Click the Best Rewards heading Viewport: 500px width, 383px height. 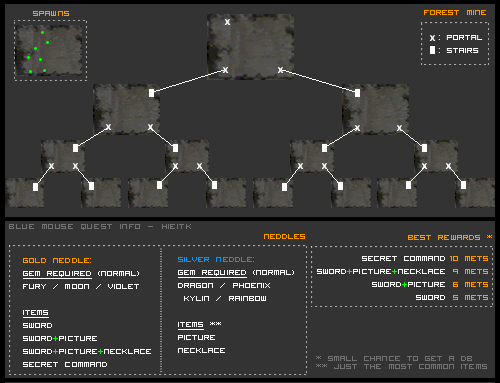(444, 237)
